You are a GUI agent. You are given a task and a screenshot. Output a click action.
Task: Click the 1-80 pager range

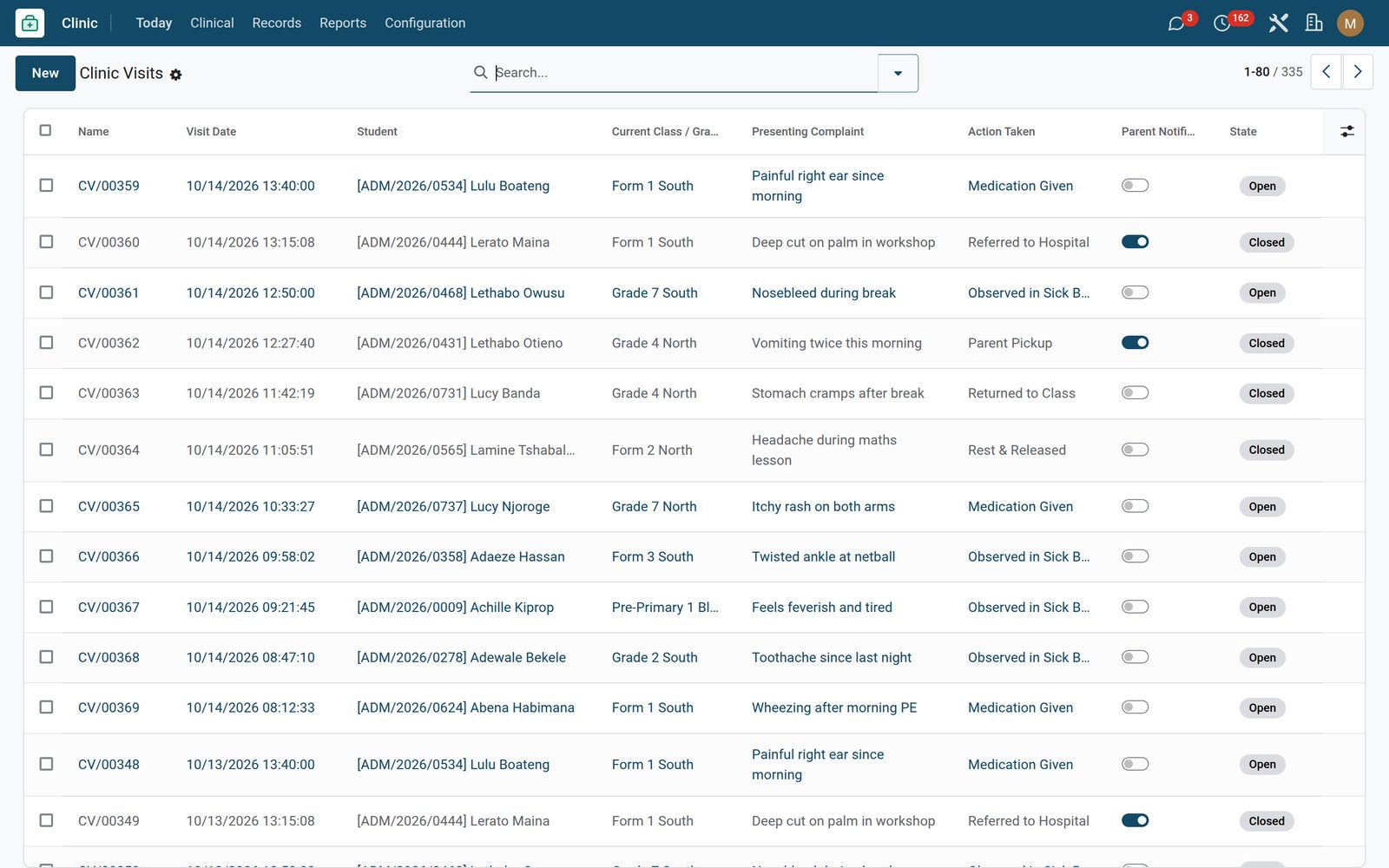click(x=1256, y=72)
